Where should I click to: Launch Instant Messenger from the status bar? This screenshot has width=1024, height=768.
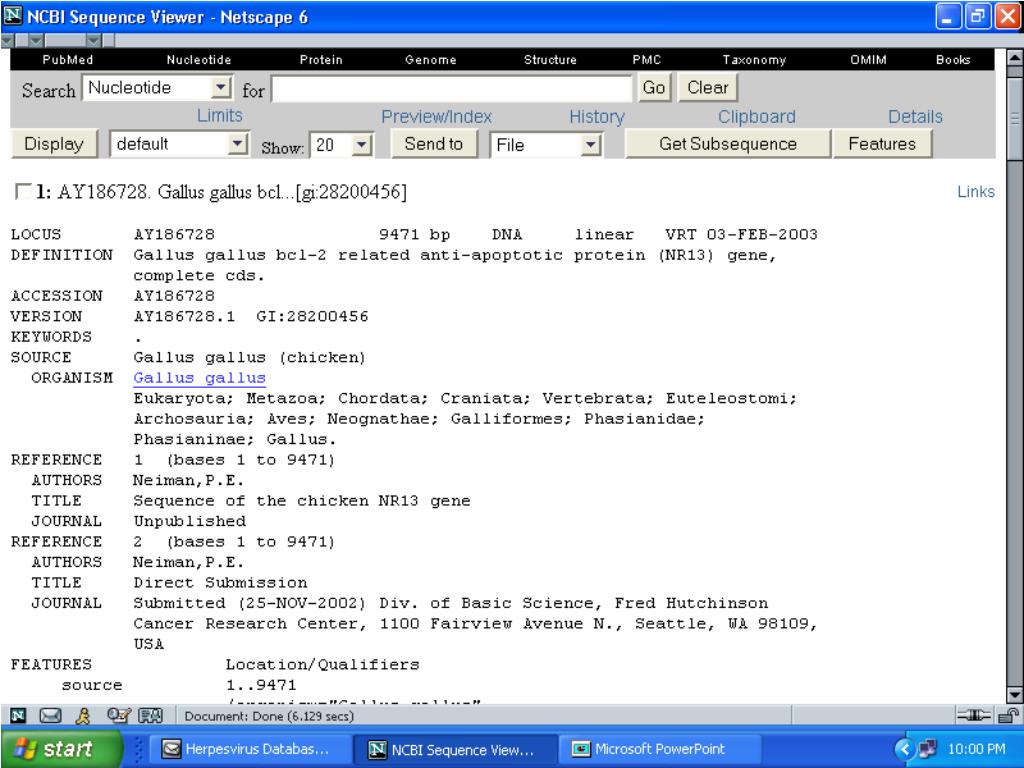coord(83,716)
